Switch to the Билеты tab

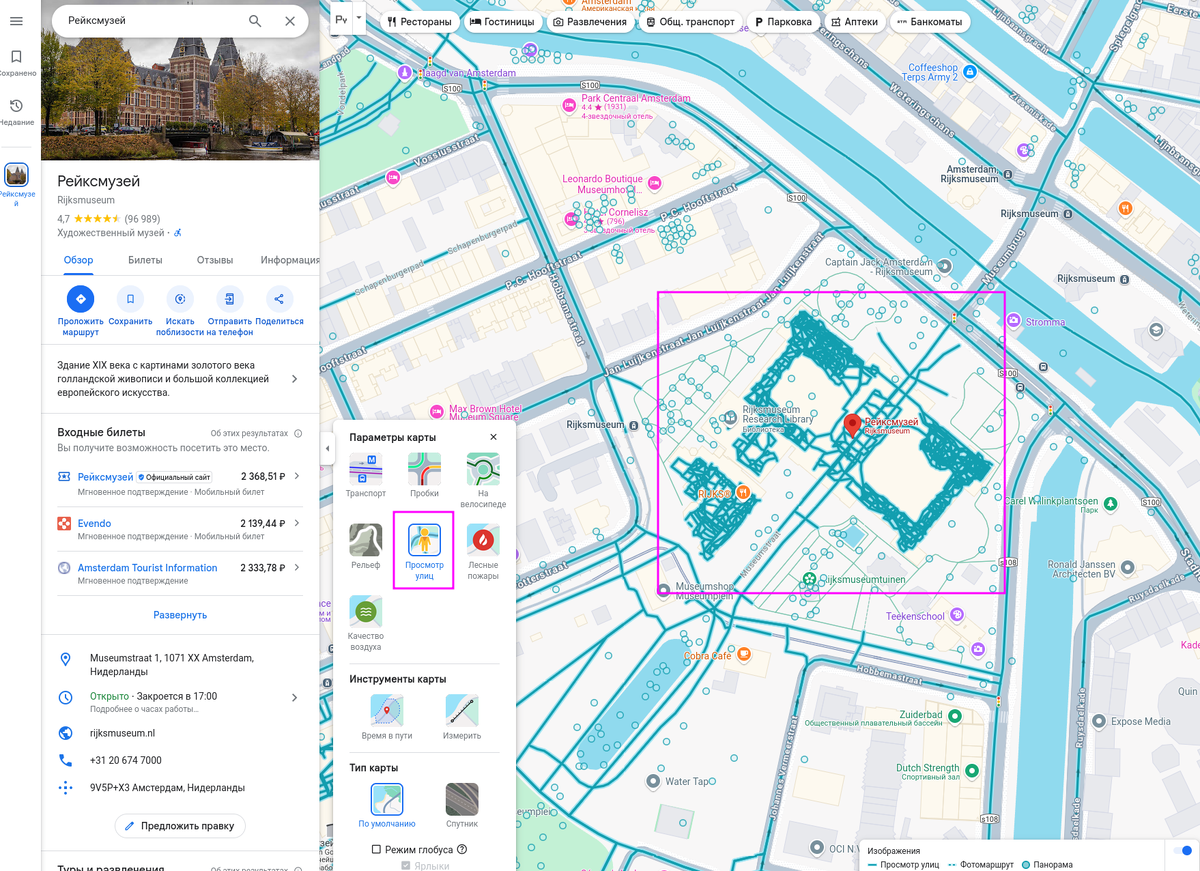click(145, 260)
